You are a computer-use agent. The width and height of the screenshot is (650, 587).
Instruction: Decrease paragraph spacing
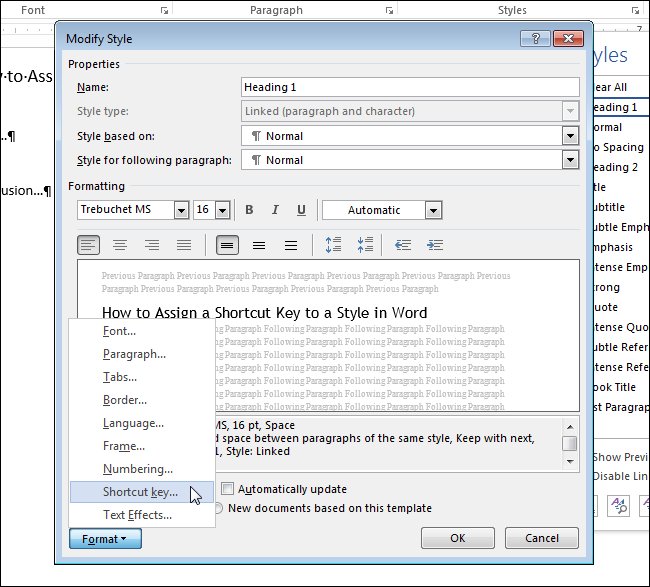tap(365, 245)
